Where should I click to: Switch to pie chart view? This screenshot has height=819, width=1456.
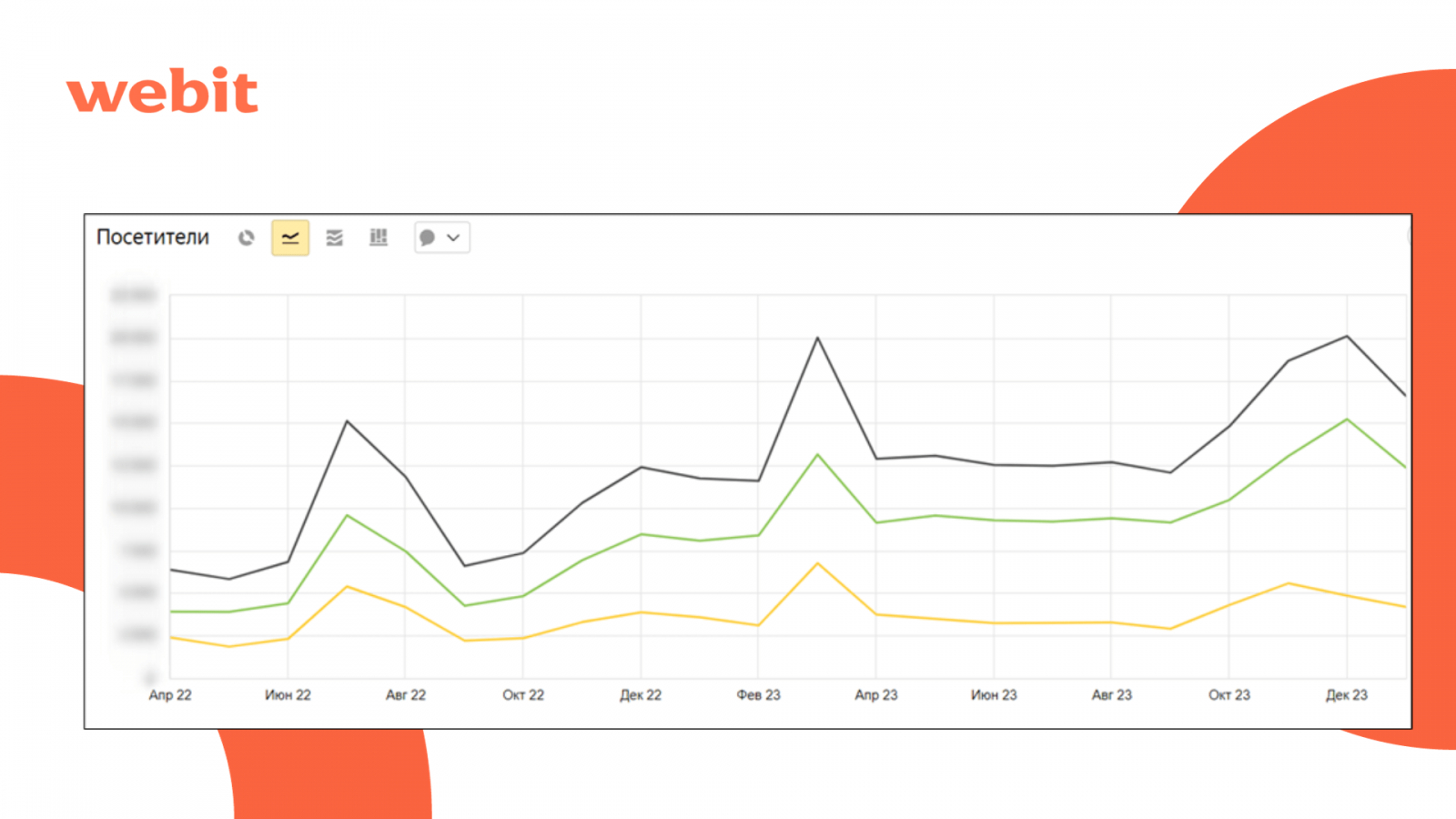pos(246,238)
